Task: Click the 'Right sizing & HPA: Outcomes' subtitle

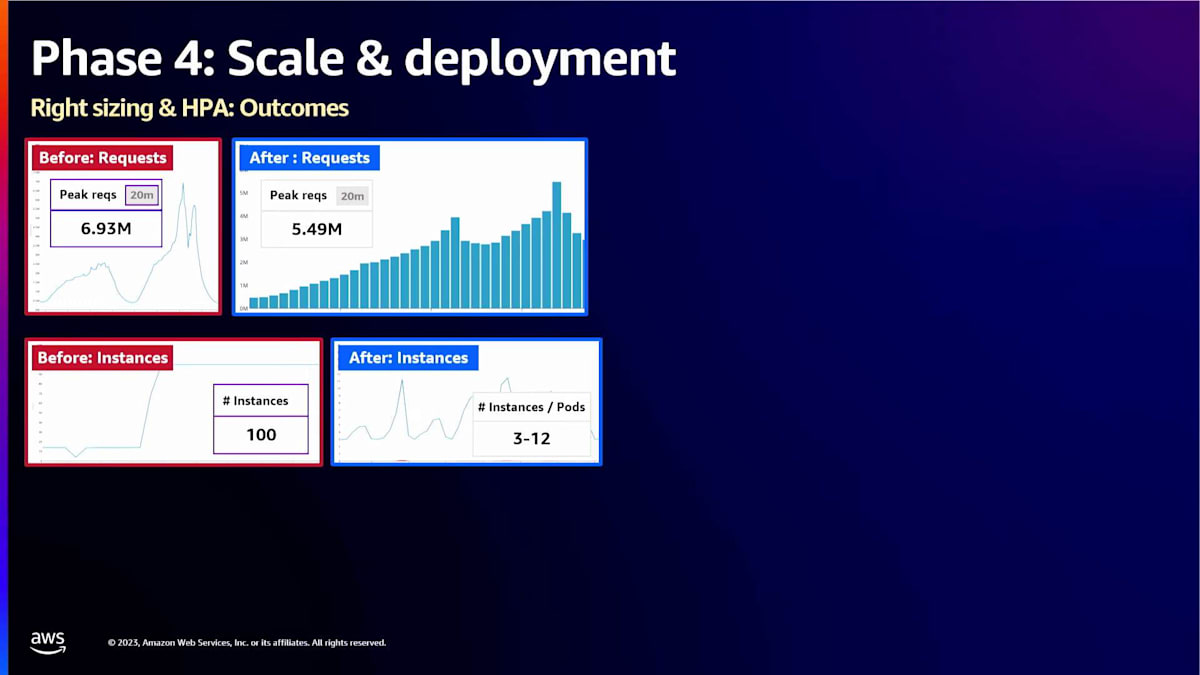Action: [x=190, y=108]
